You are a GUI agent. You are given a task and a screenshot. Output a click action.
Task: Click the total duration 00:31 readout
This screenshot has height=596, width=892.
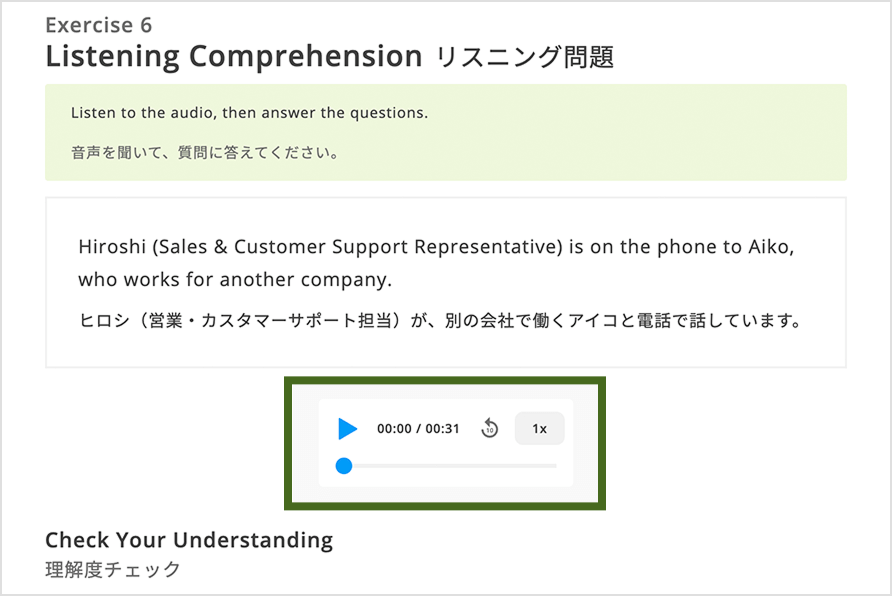pos(442,429)
